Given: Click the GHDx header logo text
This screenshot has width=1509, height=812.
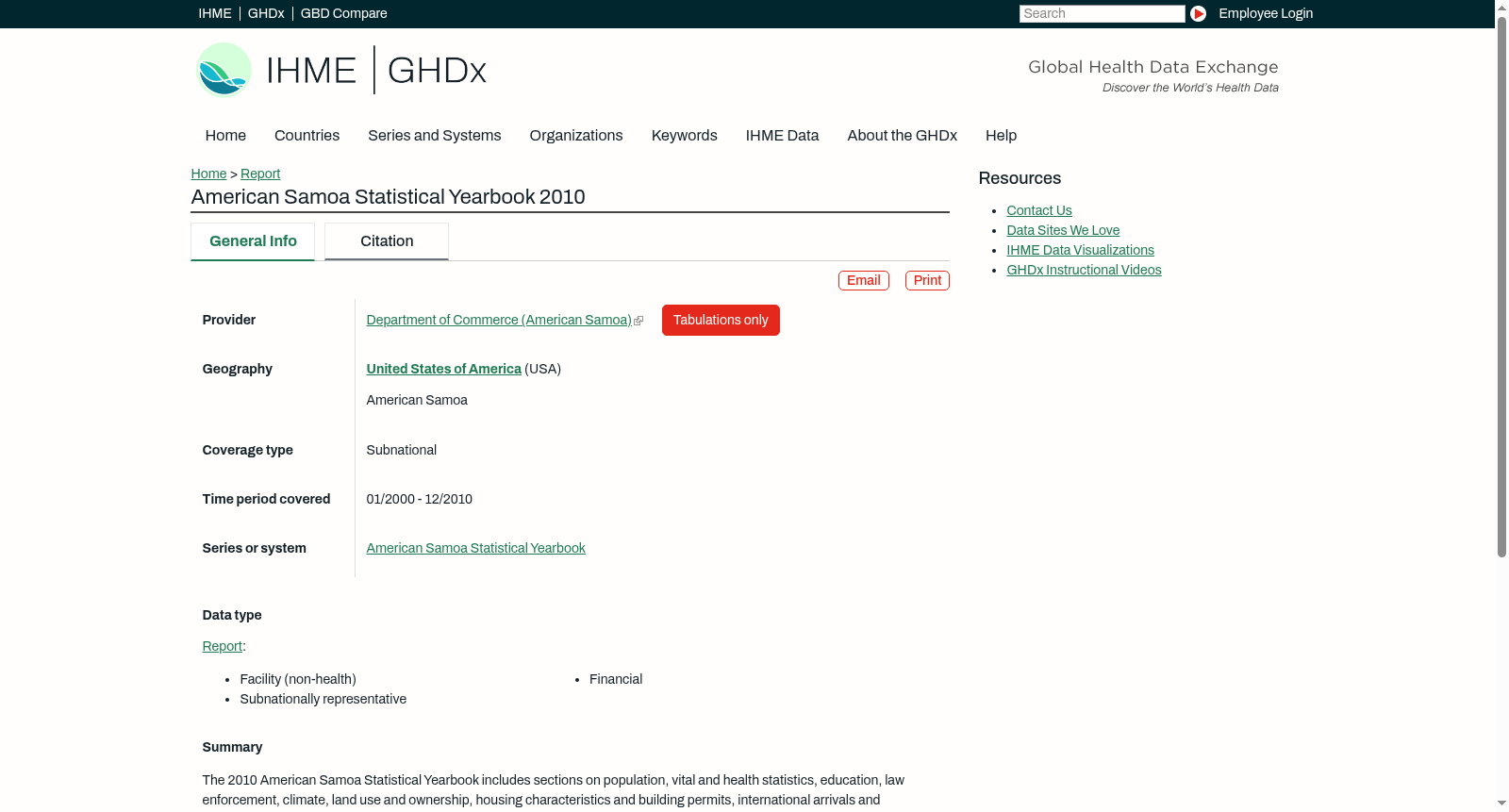Looking at the screenshot, I should click(437, 71).
